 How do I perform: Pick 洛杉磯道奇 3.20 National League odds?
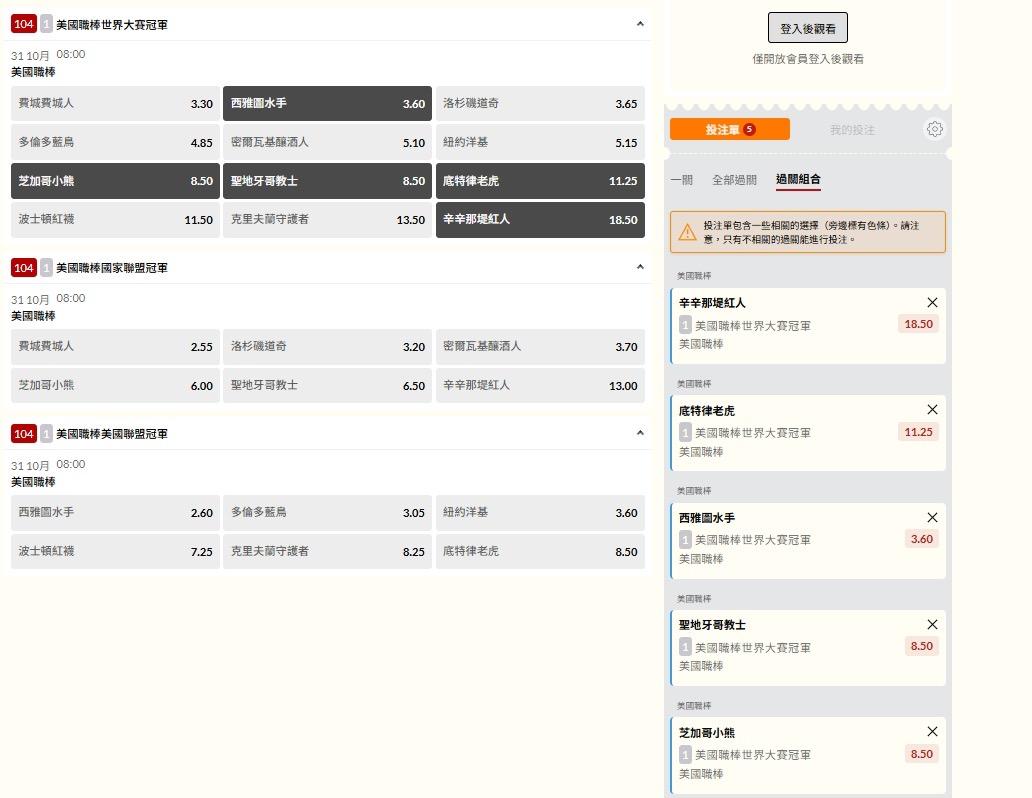(327, 347)
